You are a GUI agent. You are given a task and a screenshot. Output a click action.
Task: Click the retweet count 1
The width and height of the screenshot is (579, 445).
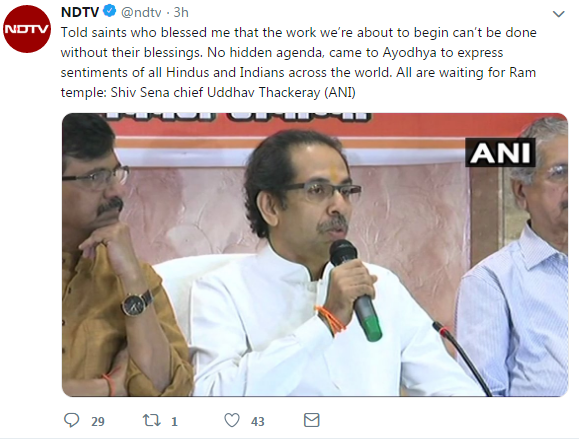pos(174,421)
